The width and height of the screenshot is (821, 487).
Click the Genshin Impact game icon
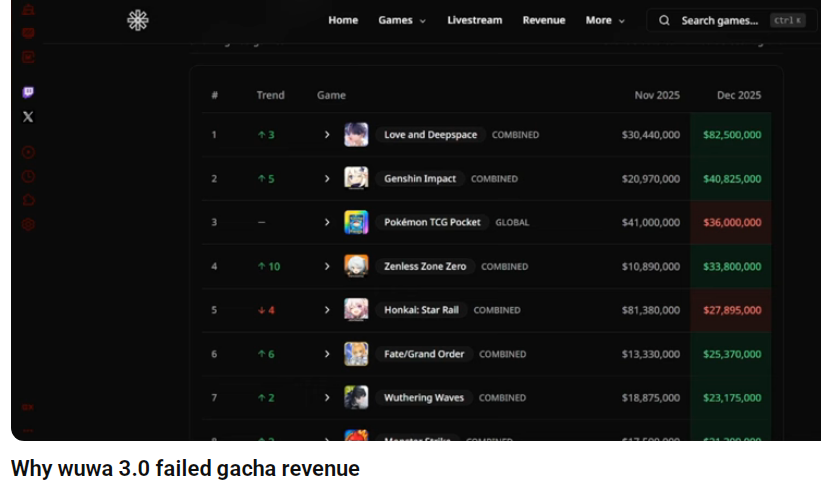[x=356, y=179]
